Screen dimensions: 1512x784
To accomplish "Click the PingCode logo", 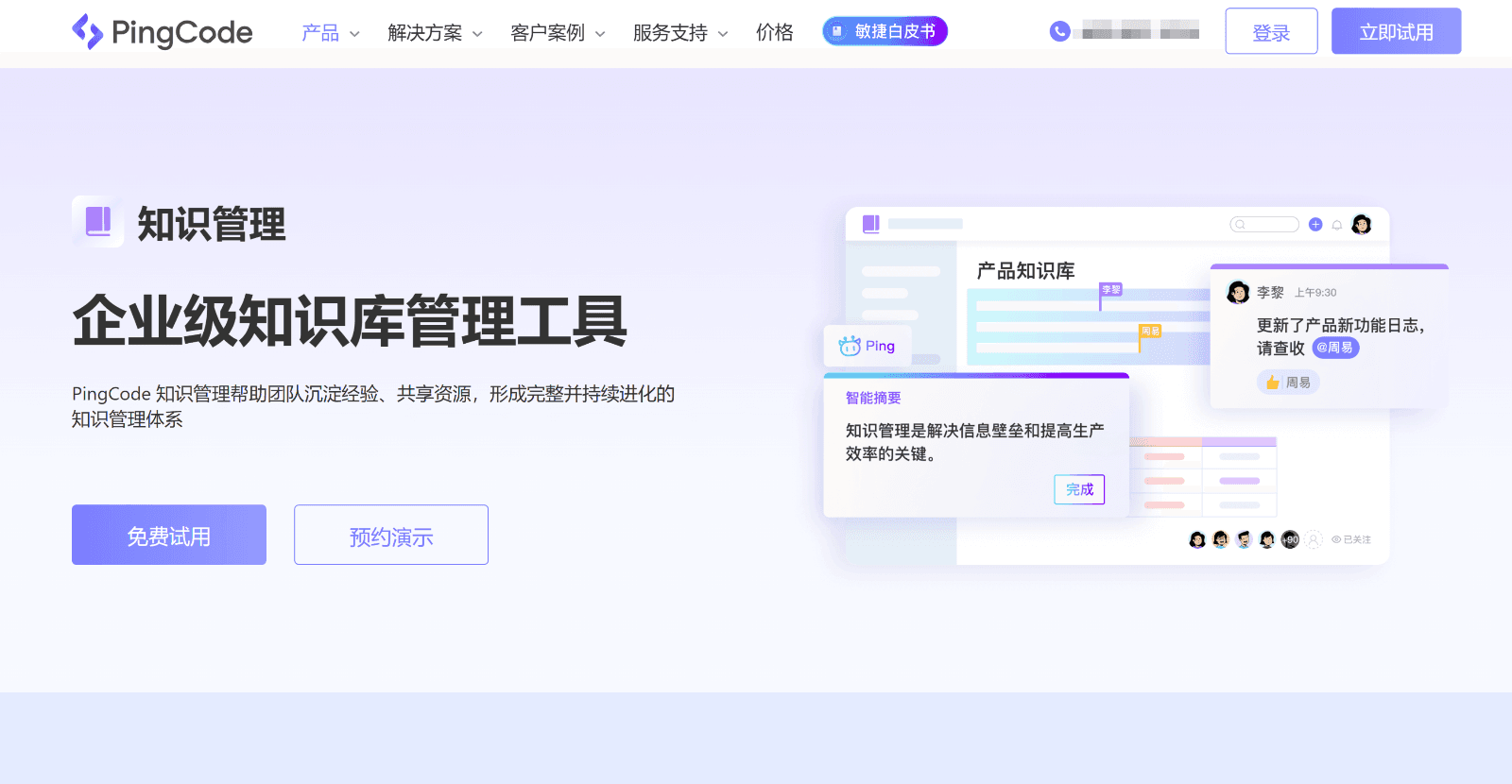I will tap(163, 32).
